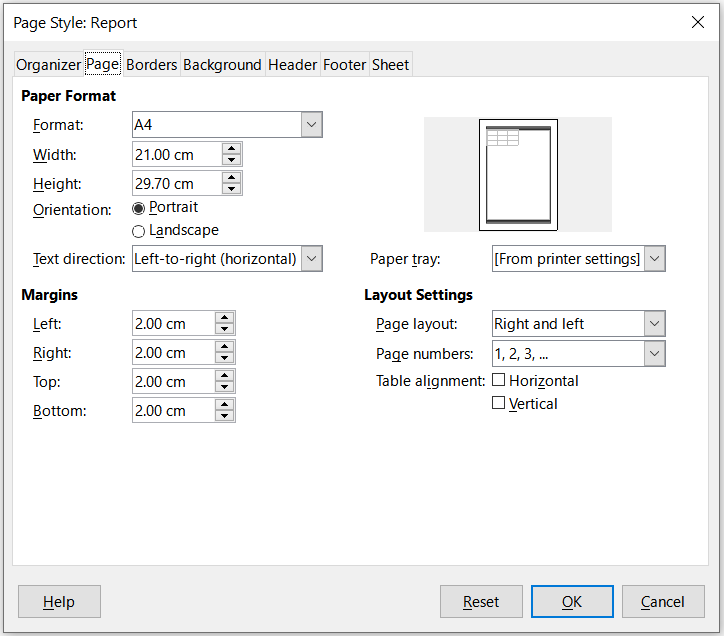
Task: Decrease the Bottom margin value
Action: pos(224,417)
